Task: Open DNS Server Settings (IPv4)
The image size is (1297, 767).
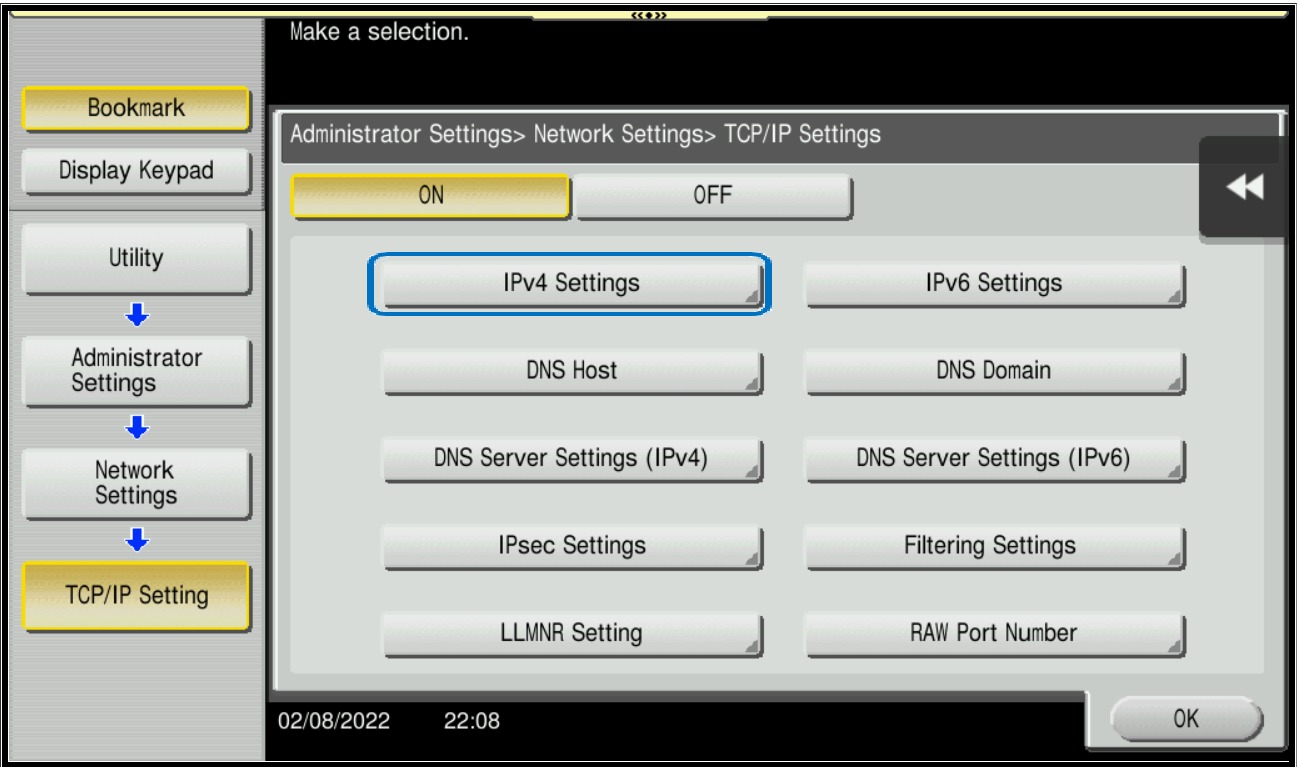Action: (x=571, y=458)
